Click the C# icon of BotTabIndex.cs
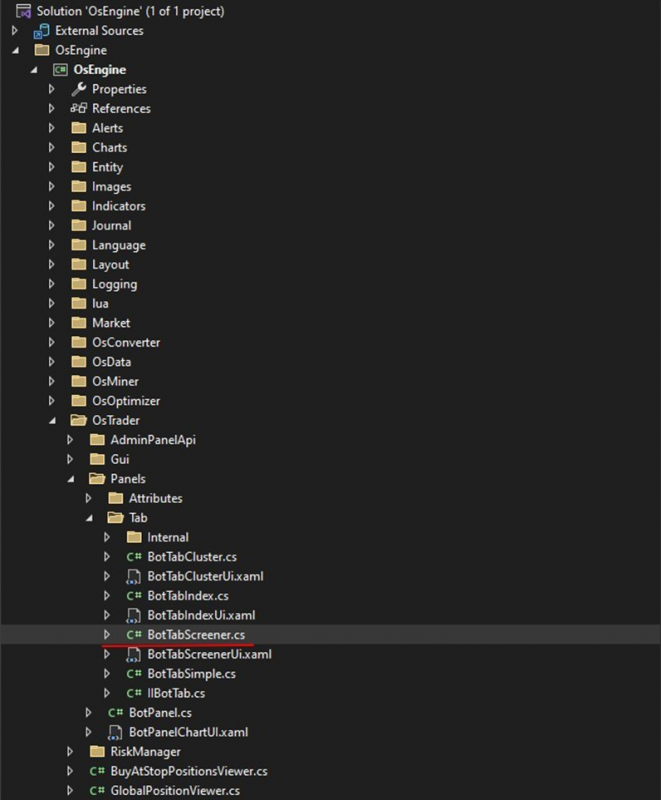 click(134, 595)
